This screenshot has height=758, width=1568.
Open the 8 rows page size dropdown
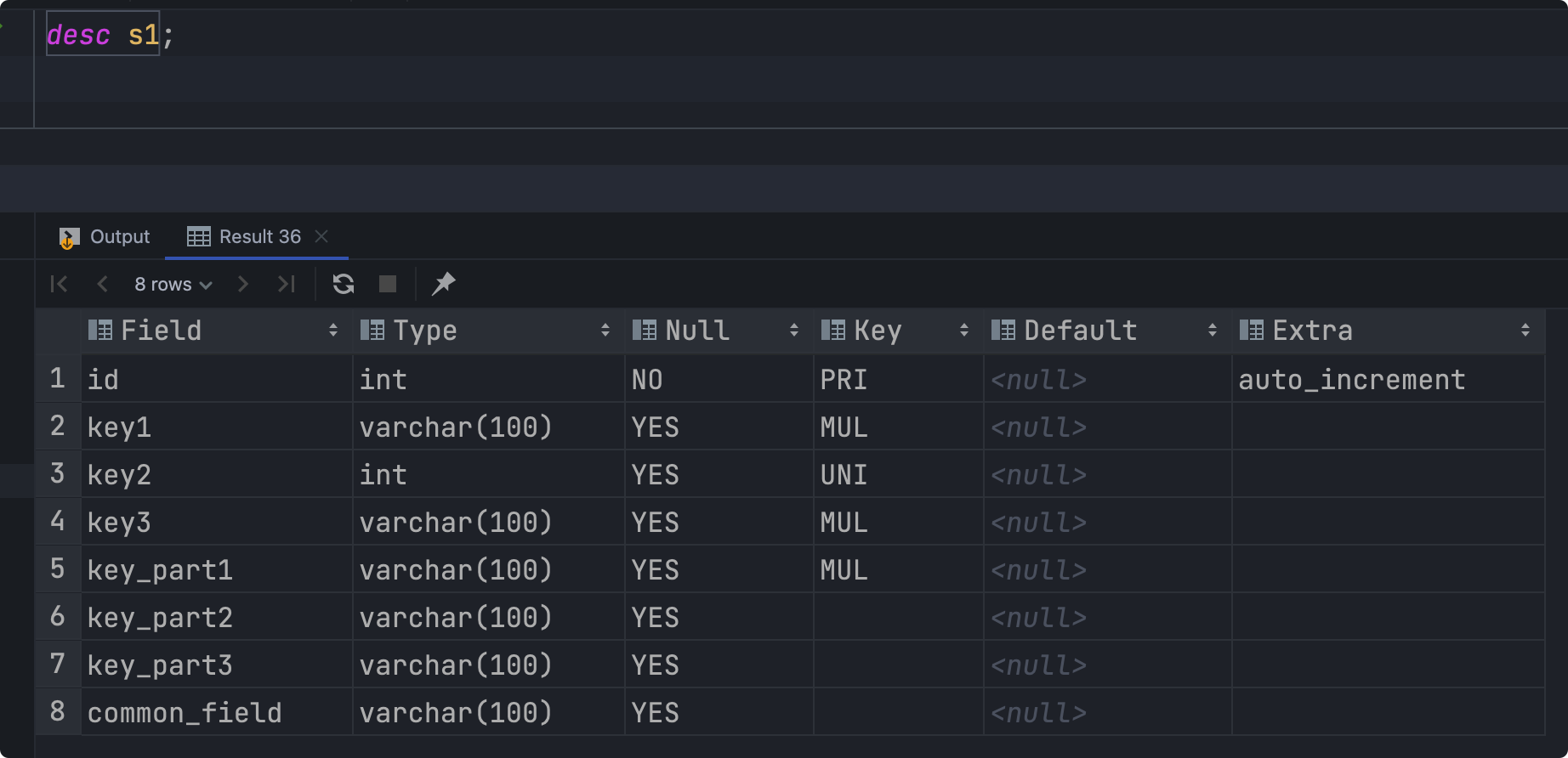pos(173,285)
